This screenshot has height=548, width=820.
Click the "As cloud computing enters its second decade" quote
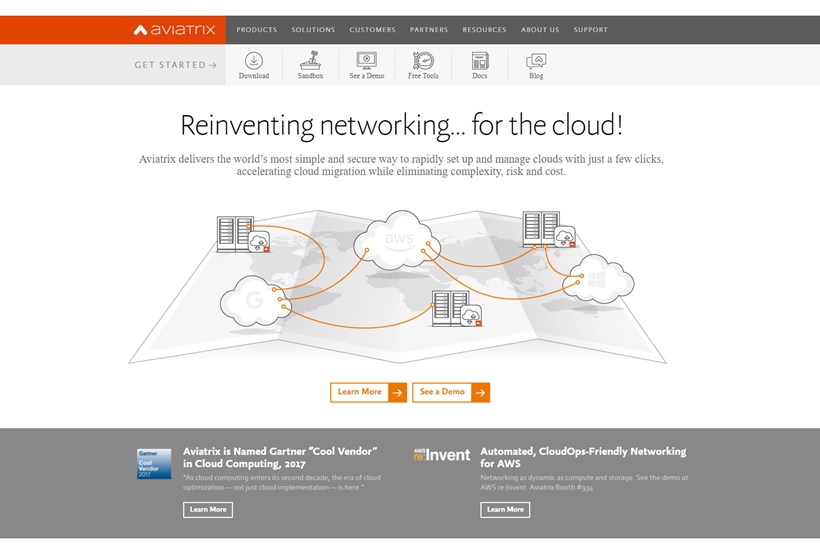[x=282, y=482]
